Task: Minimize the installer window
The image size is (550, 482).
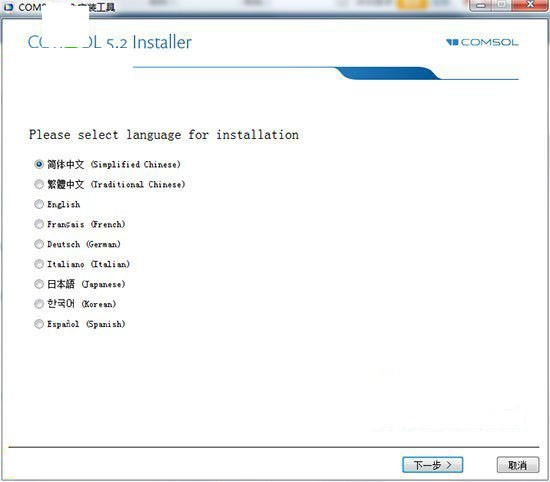Action: tap(481, 6)
